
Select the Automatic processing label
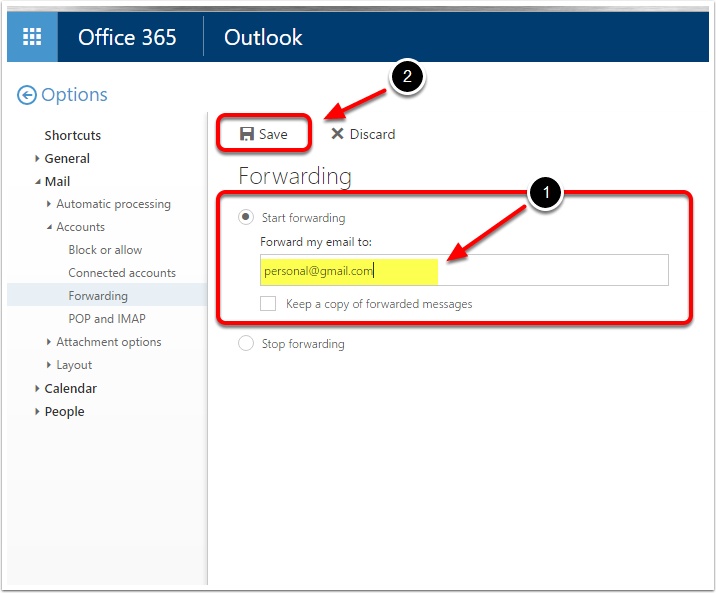pos(113,204)
